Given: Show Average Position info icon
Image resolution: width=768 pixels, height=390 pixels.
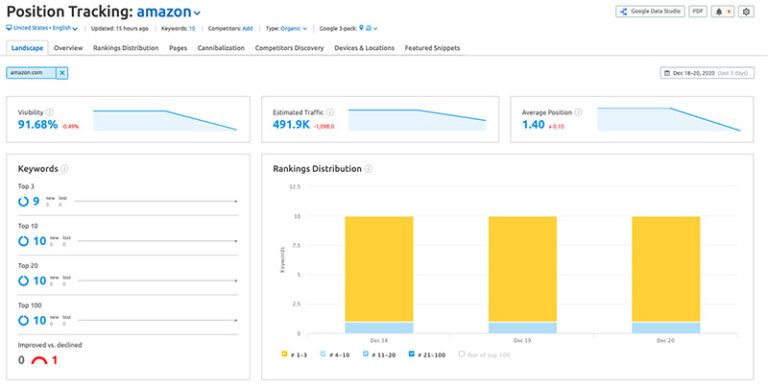Looking at the screenshot, I should click(x=578, y=112).
